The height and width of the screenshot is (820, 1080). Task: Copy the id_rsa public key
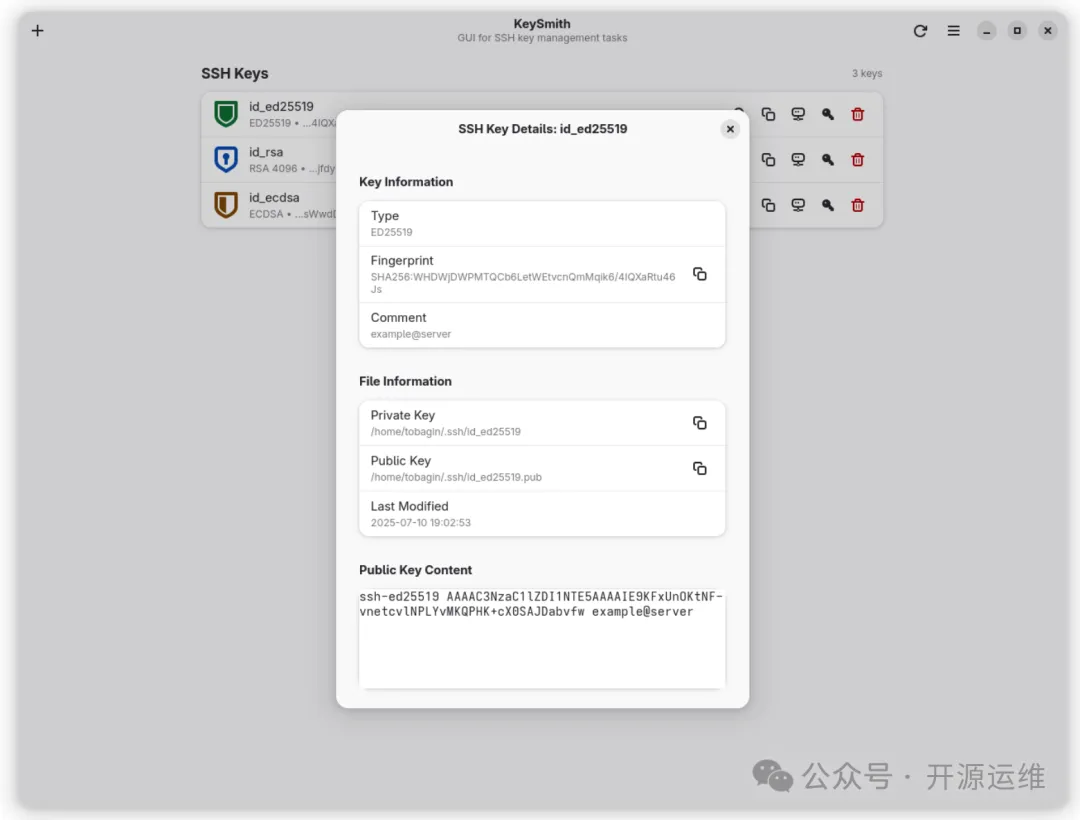[x=768, y=160]
